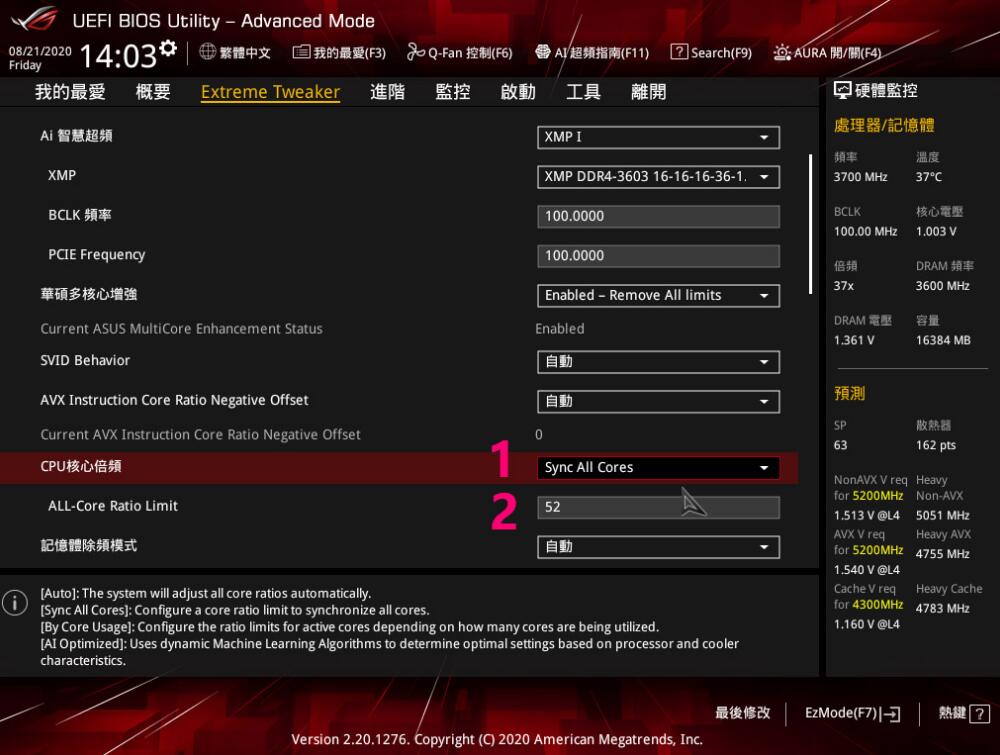This screenshot has height=755, width=1000.
Task: Click the 37°C temperature value
Action: (x=929, y=177)
